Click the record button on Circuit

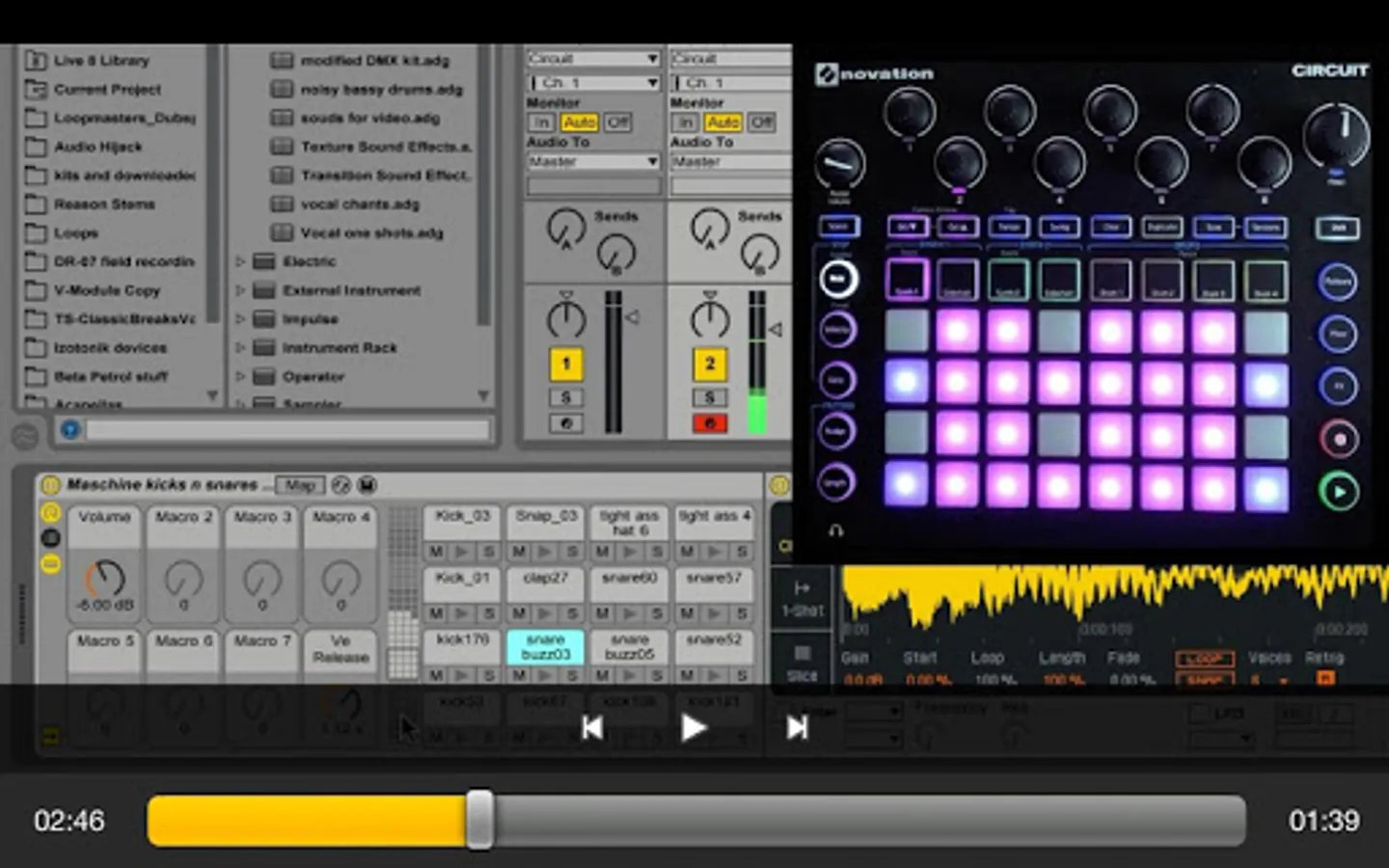click(x=1339, y=440)
